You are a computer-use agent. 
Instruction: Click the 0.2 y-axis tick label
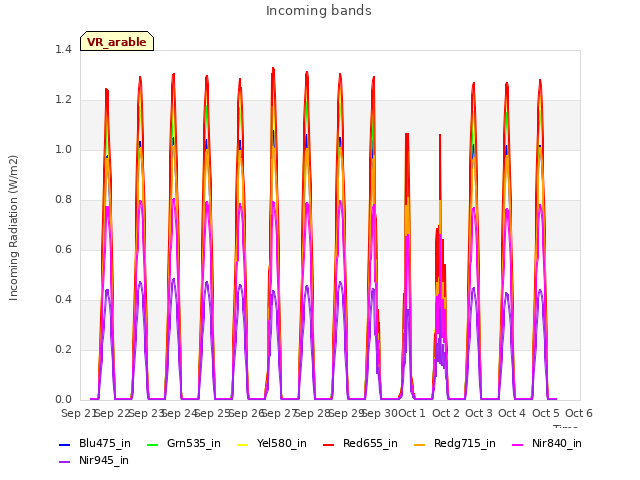pyautogui.click(x=63, y=349)
